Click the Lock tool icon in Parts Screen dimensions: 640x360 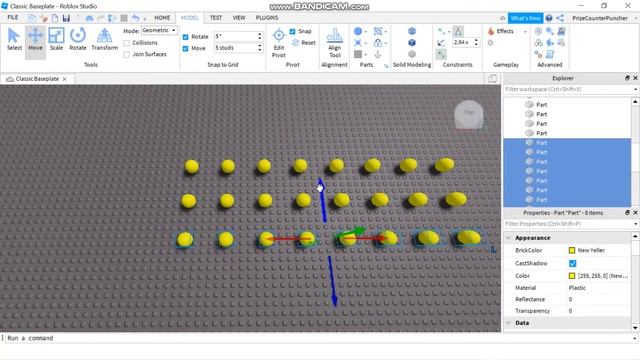pos(378,43)
